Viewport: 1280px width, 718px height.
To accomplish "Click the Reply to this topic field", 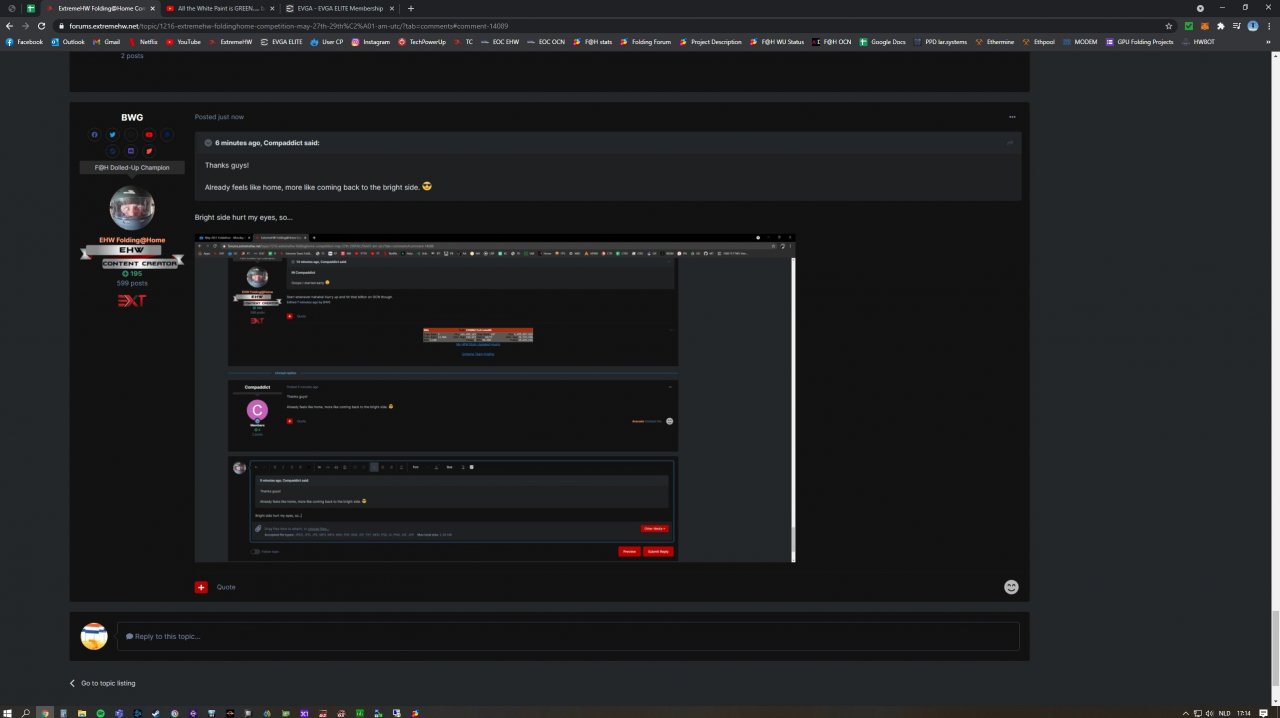I will click(568, 636).
